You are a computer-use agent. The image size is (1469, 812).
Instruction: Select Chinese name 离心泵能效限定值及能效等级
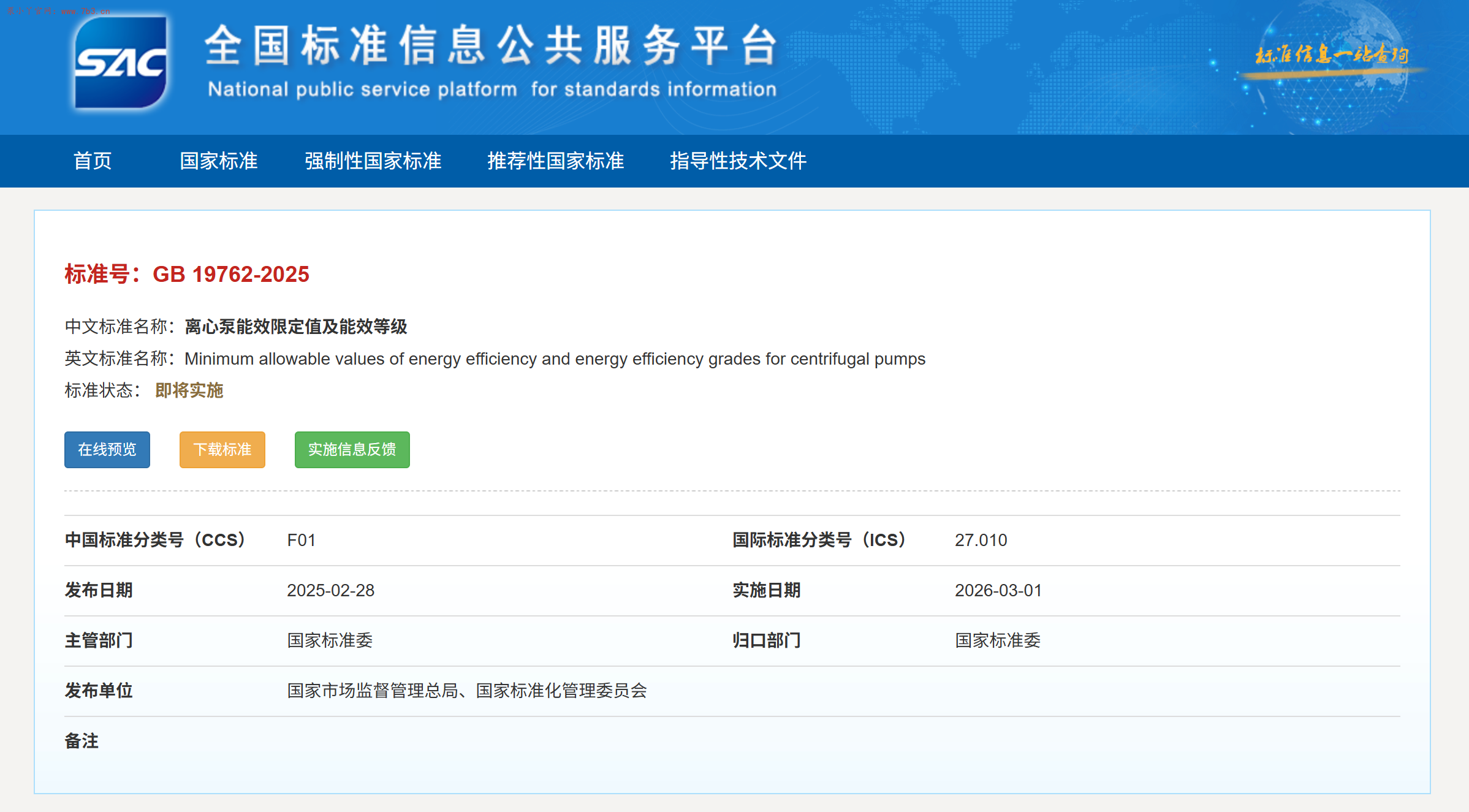(296, 327)
